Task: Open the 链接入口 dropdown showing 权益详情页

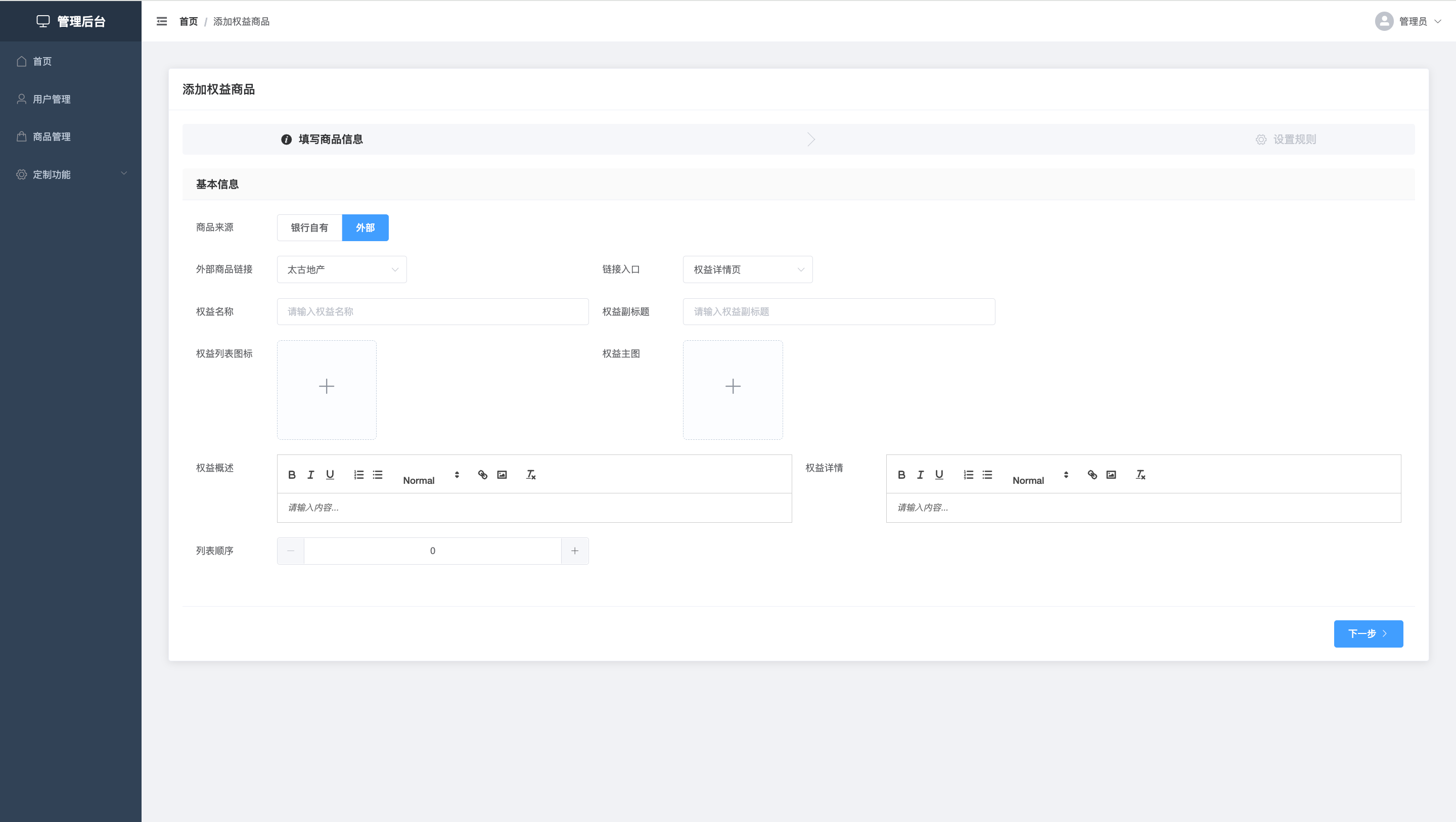Action: pyautogui.click(x=748, y=269)
